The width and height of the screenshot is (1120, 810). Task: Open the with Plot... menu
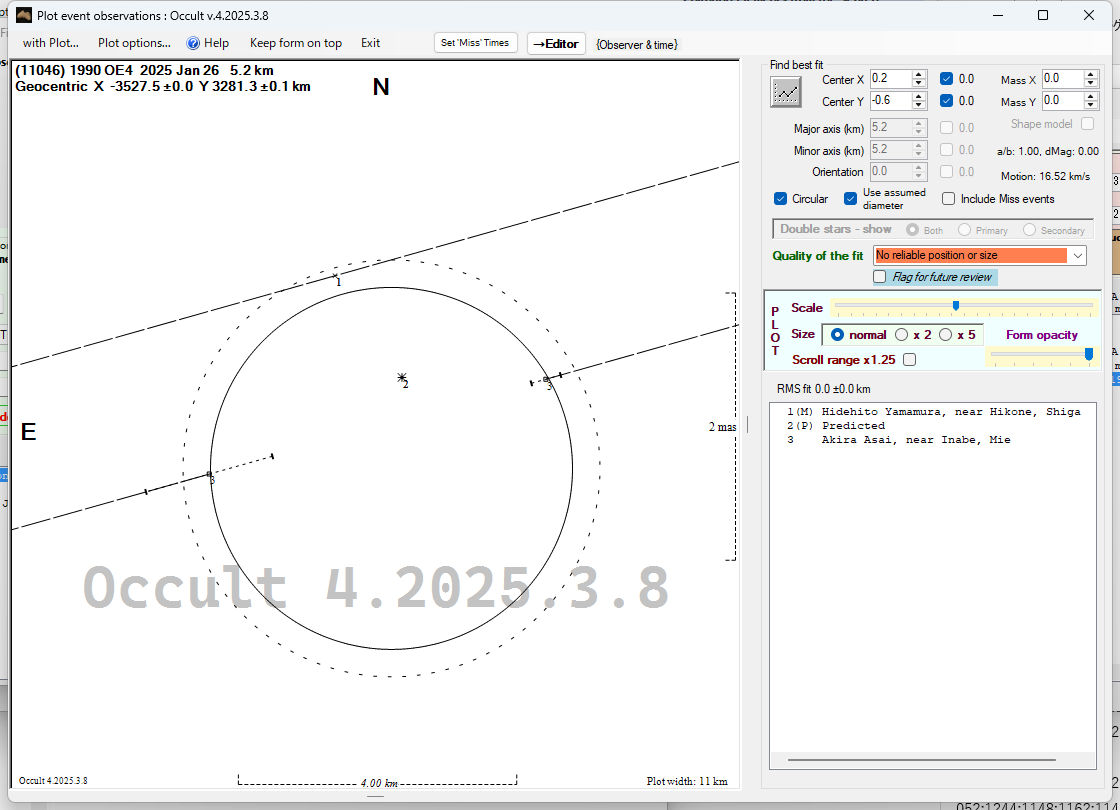click(50, 43)
